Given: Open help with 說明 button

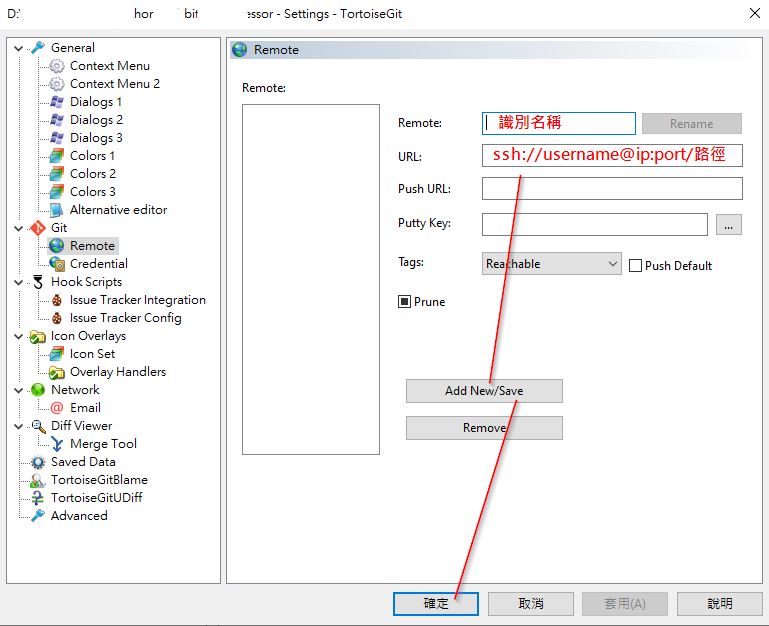Looking at the screenshot, I should pos(719,603).
